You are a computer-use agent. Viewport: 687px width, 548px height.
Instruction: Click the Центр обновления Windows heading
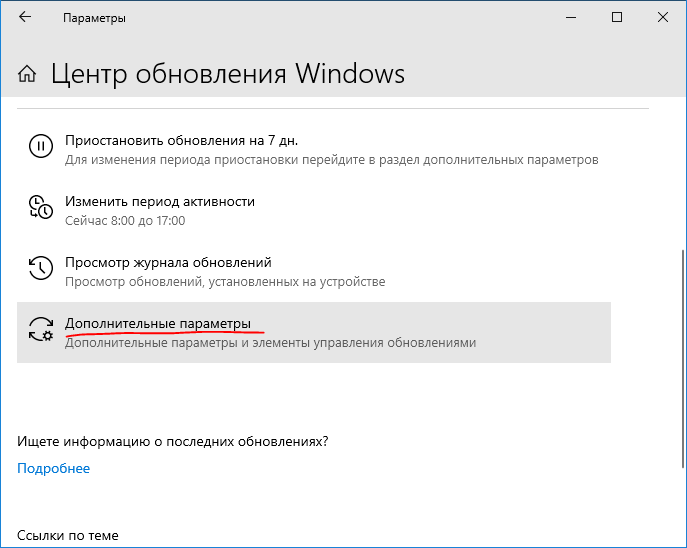click(228, 74)
